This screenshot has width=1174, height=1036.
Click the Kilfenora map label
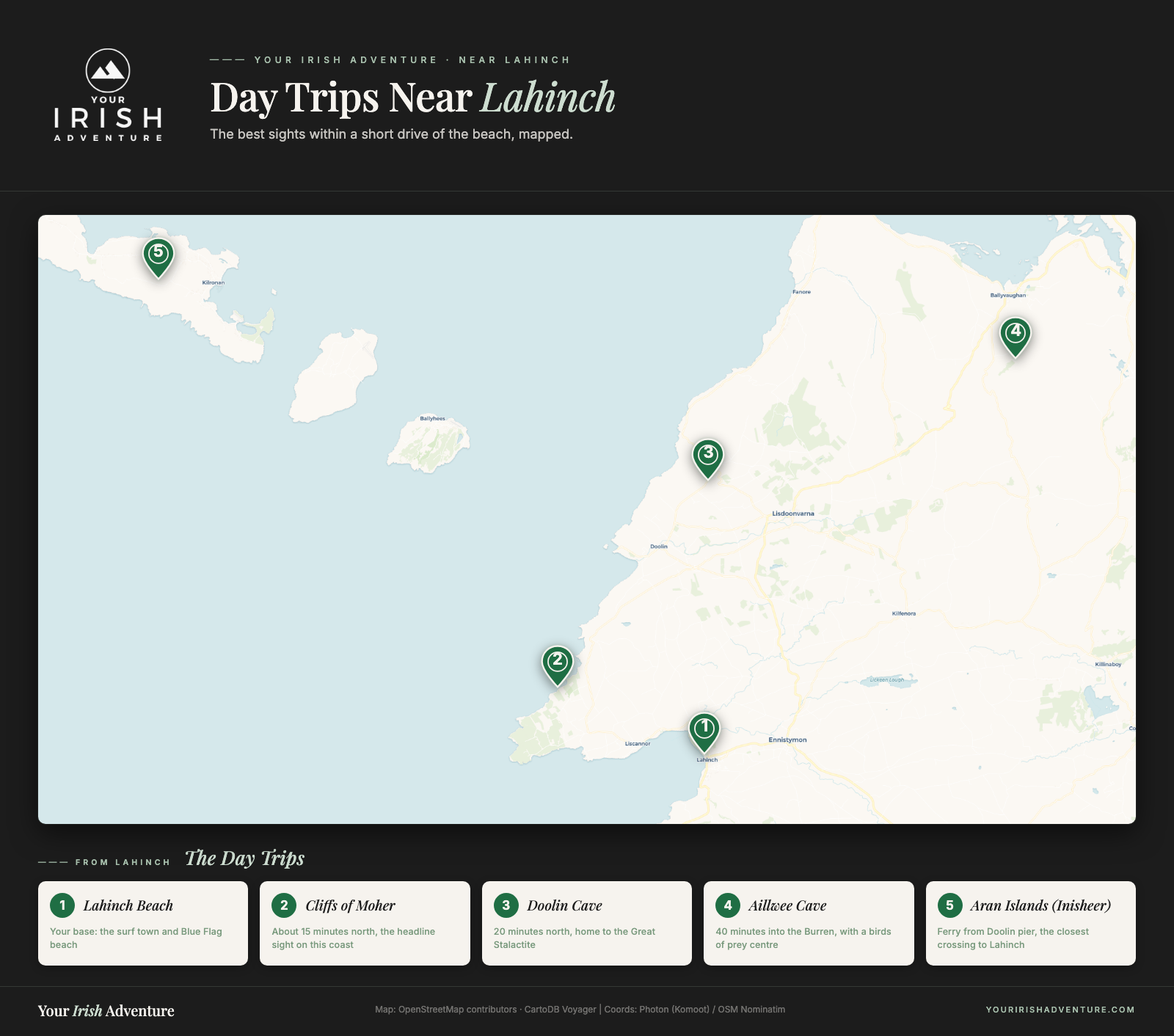point(904,613)
